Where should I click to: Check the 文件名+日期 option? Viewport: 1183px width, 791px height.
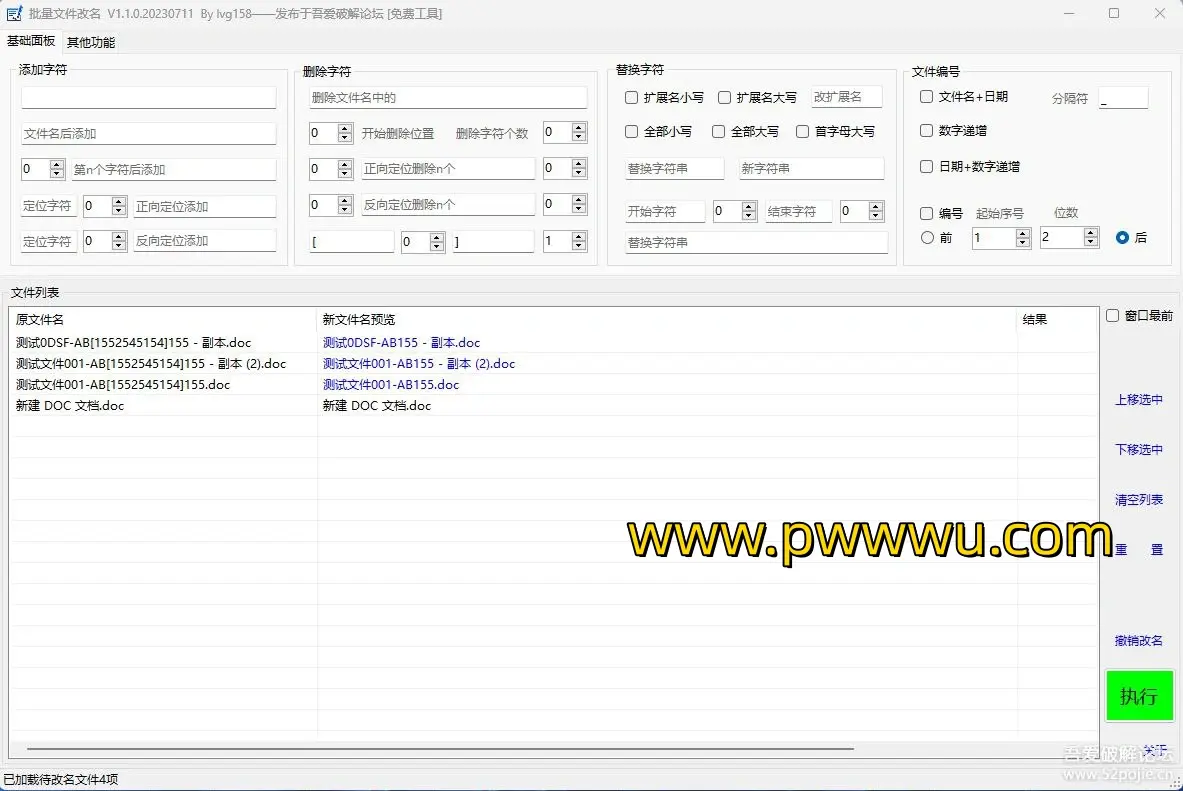tap(927, 97)
